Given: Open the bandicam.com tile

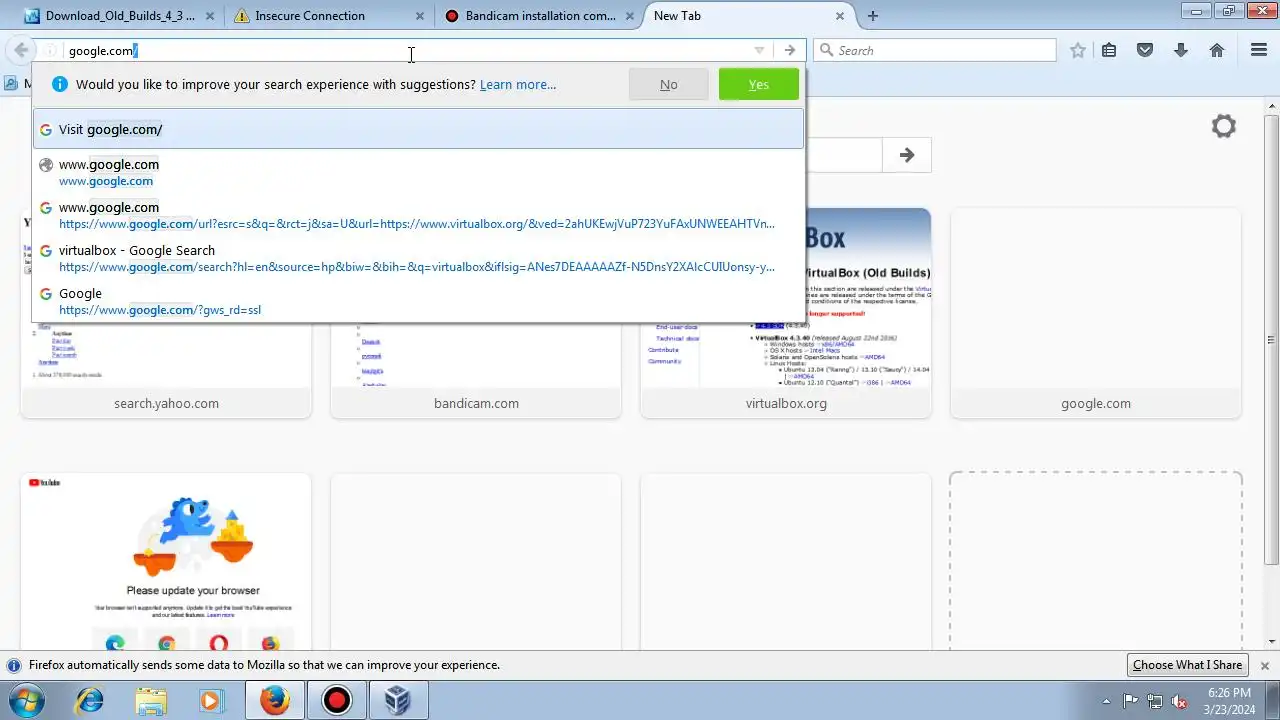Looking at the screenshot, I should (x=476, y=313).
